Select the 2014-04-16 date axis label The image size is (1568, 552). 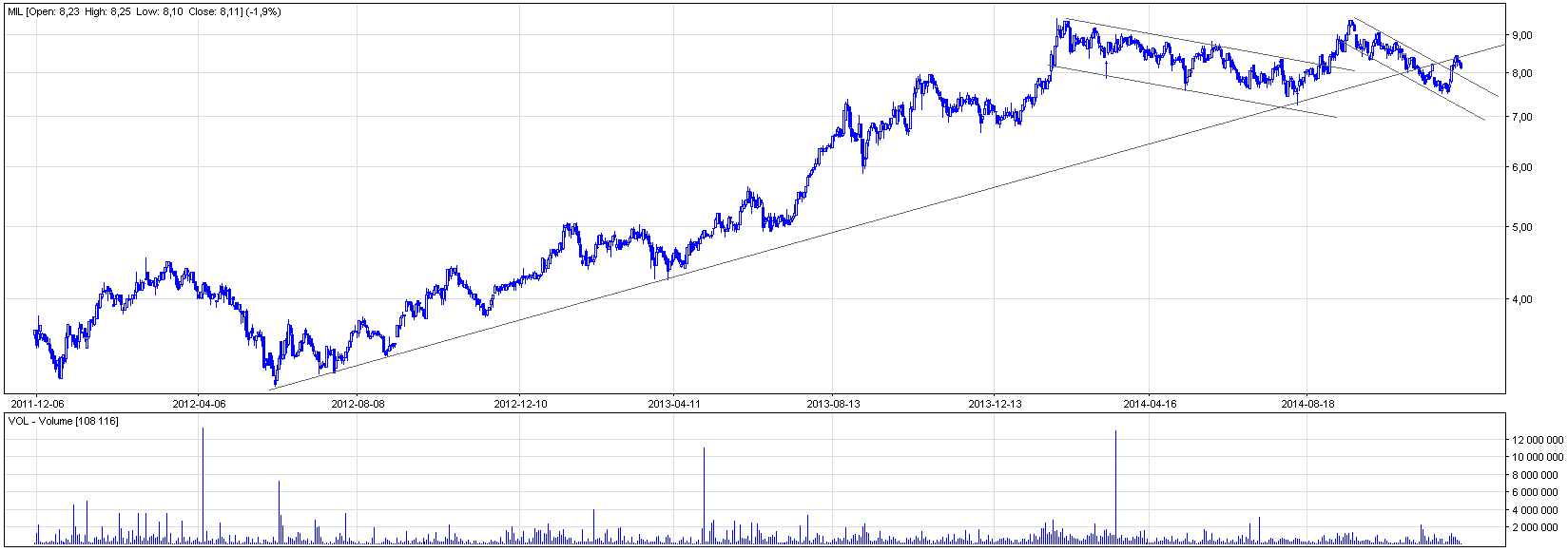coord(1150,404)
